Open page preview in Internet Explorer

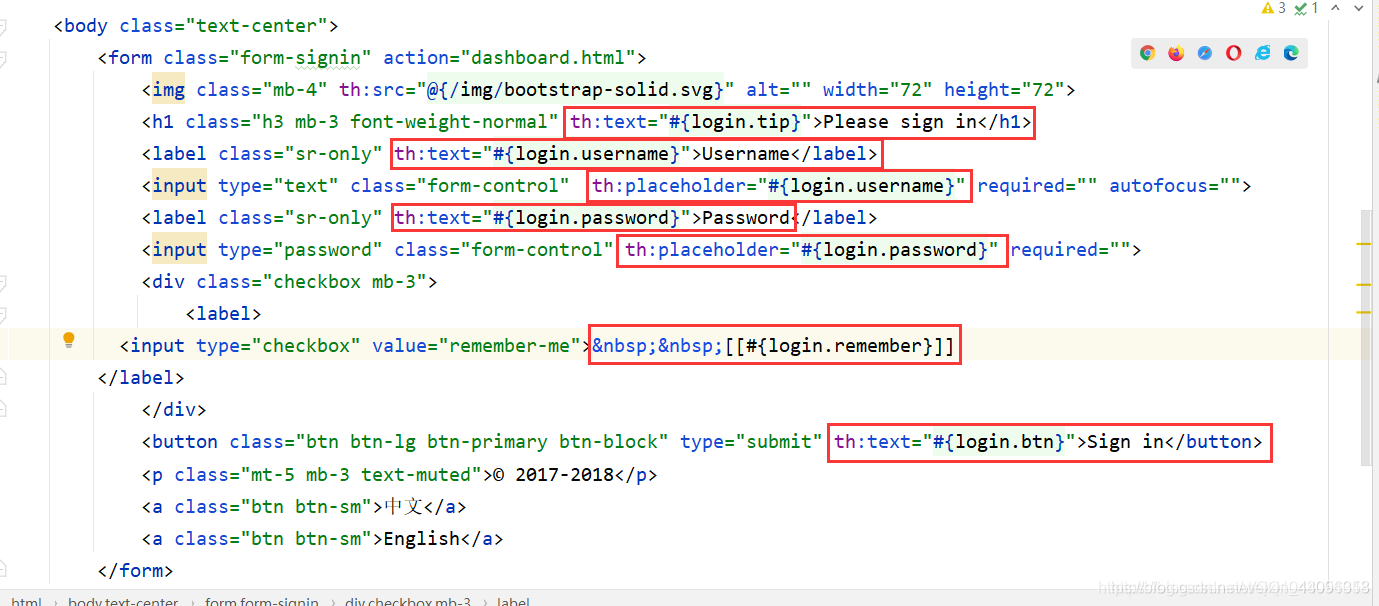click(x=1263, y=53)
